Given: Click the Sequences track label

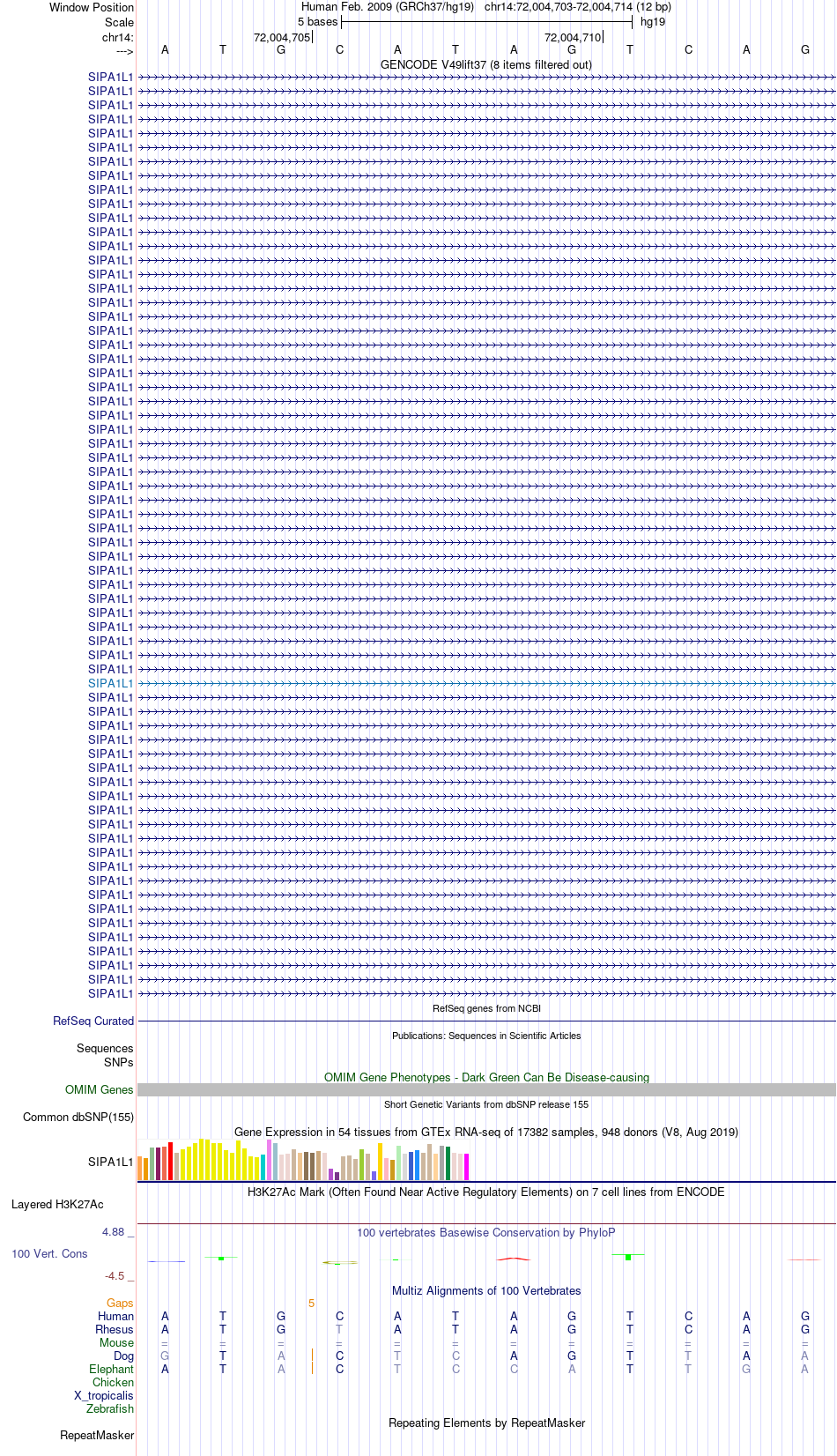Looking at the screenshot, I should 105,1049.
